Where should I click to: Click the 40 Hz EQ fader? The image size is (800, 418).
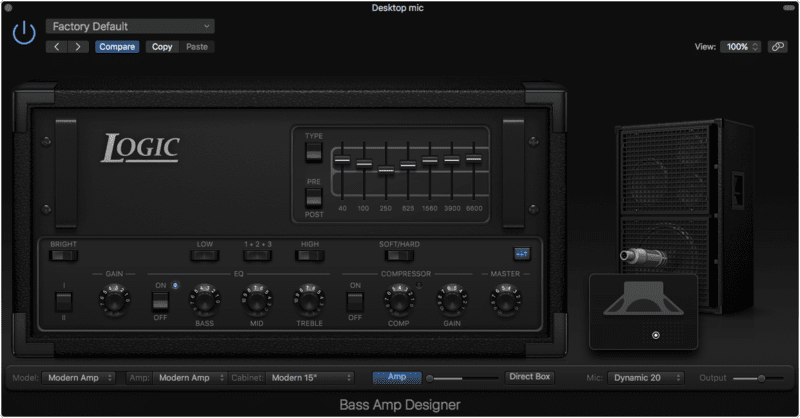pyautogui.click(x=342, y=160)
